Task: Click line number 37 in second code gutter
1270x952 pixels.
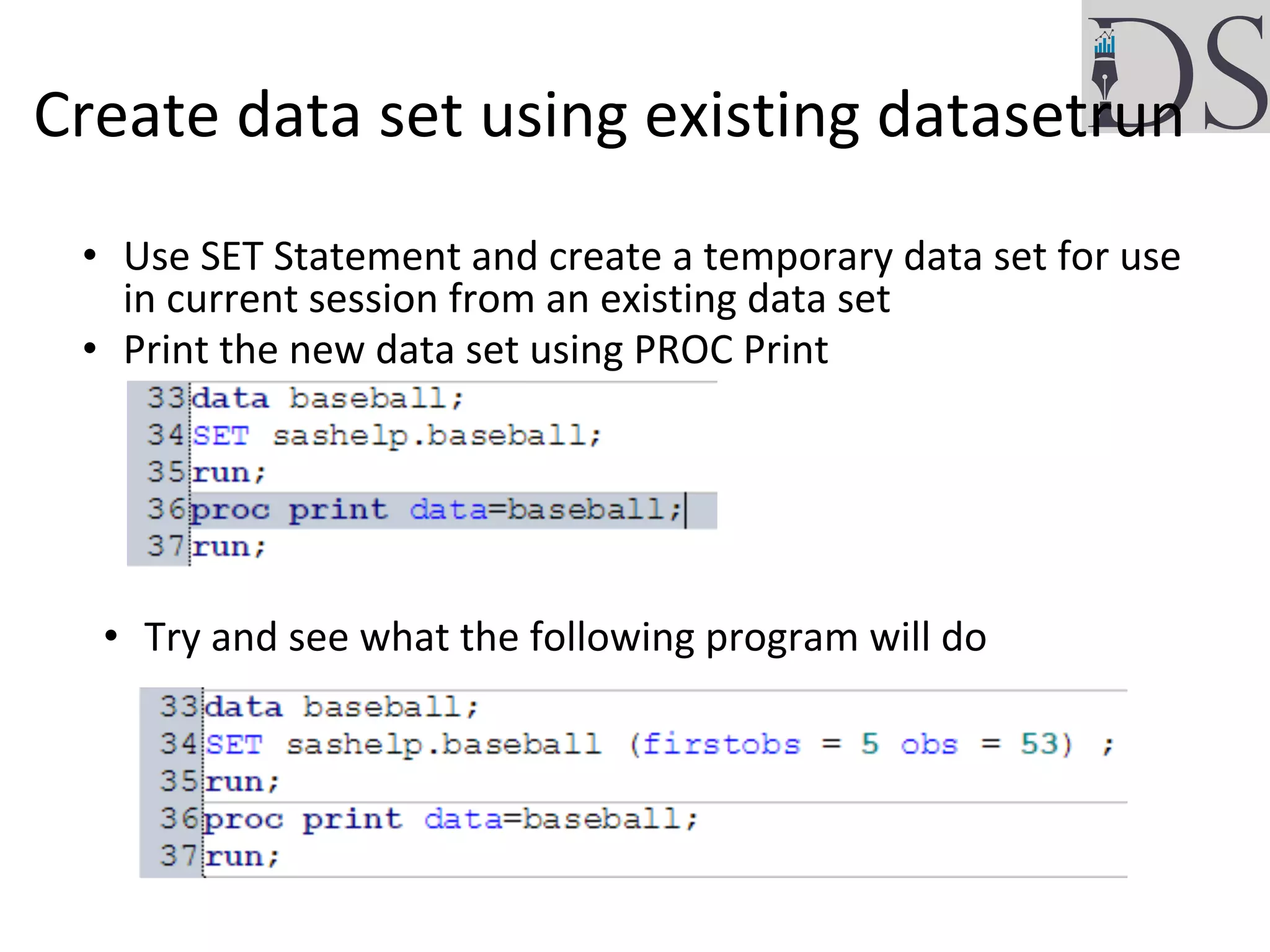Action: (179, 856)
